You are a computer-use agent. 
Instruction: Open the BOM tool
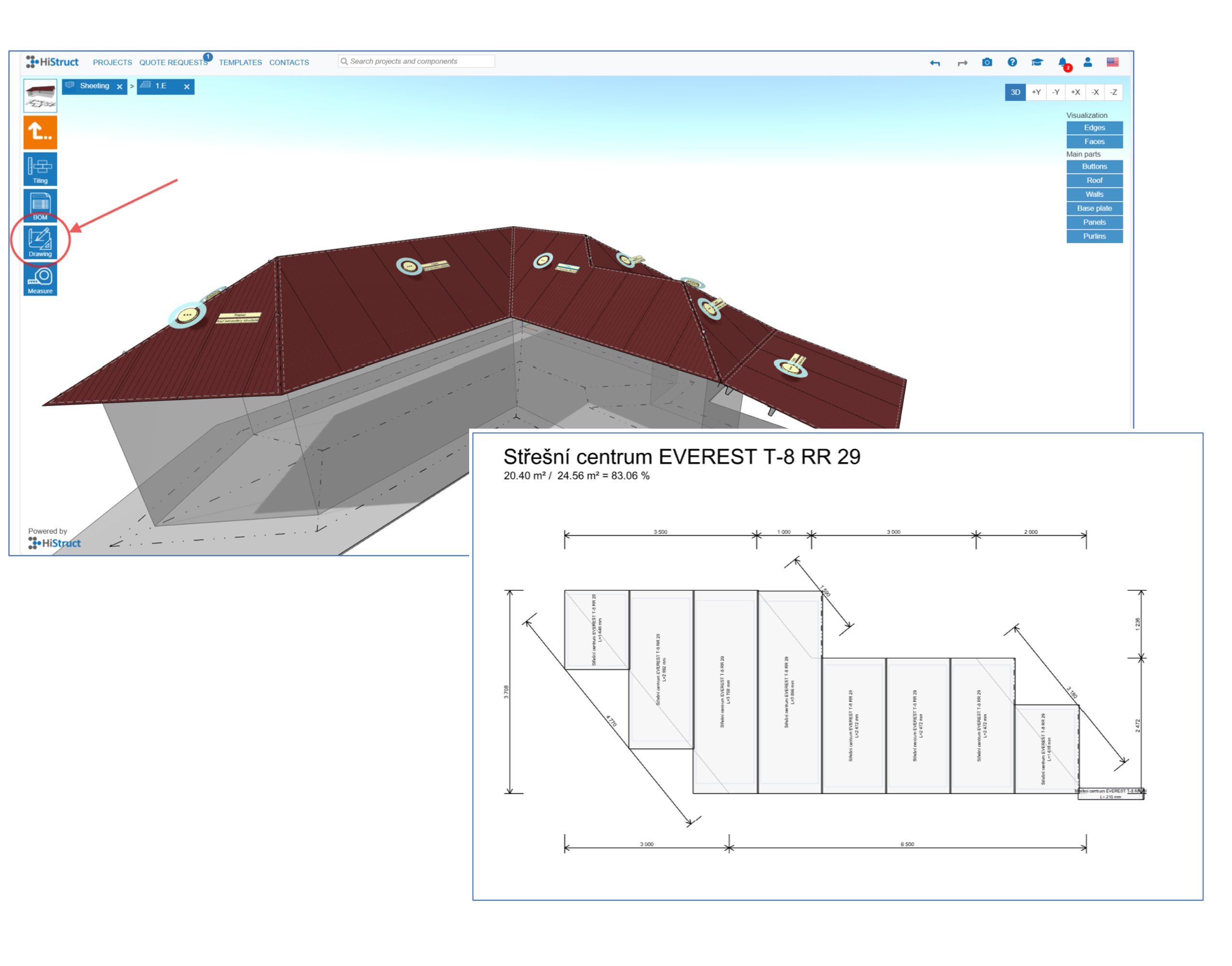pos(40,205)
